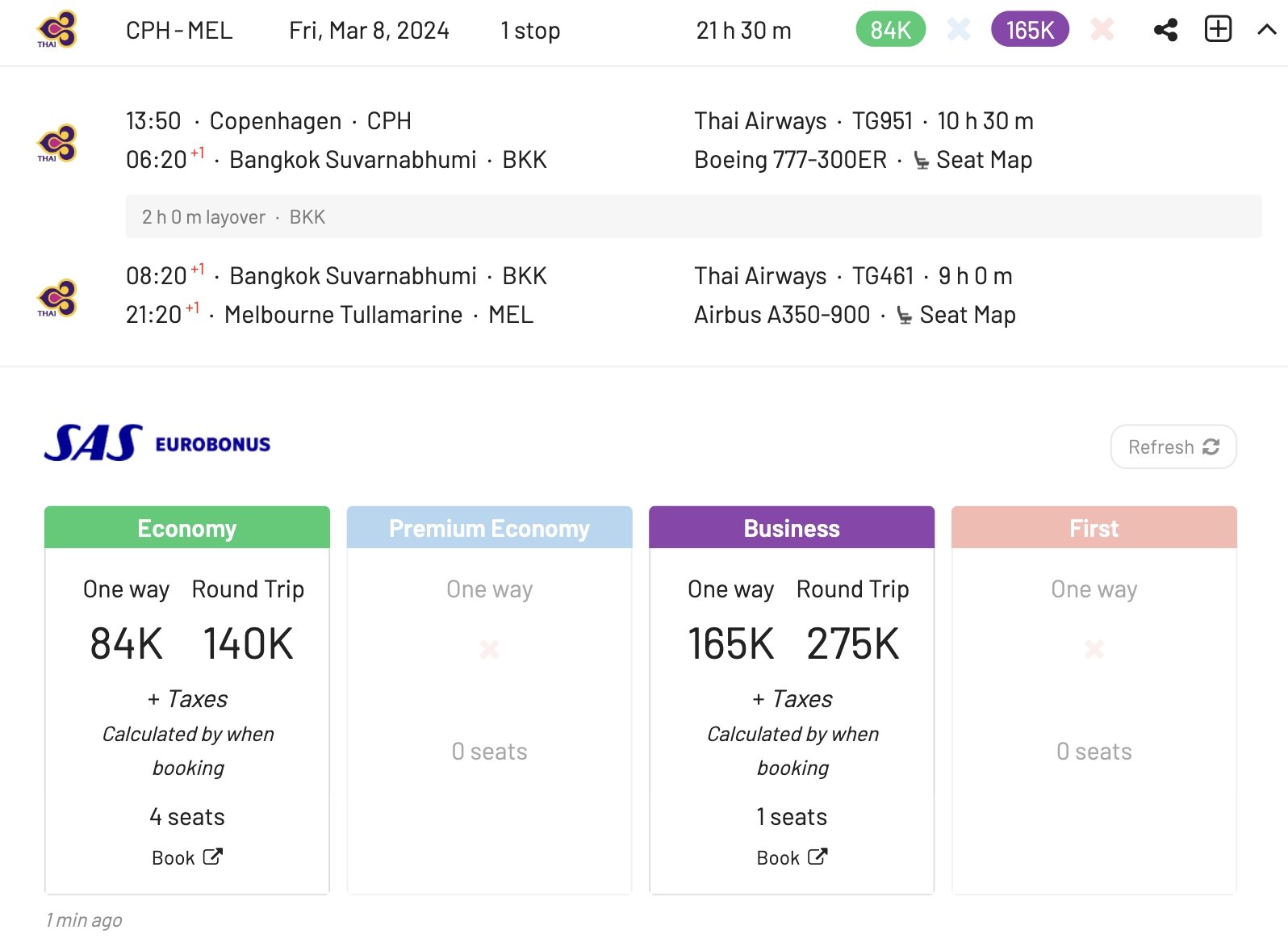Click the 275K round-trip business price

852,644
